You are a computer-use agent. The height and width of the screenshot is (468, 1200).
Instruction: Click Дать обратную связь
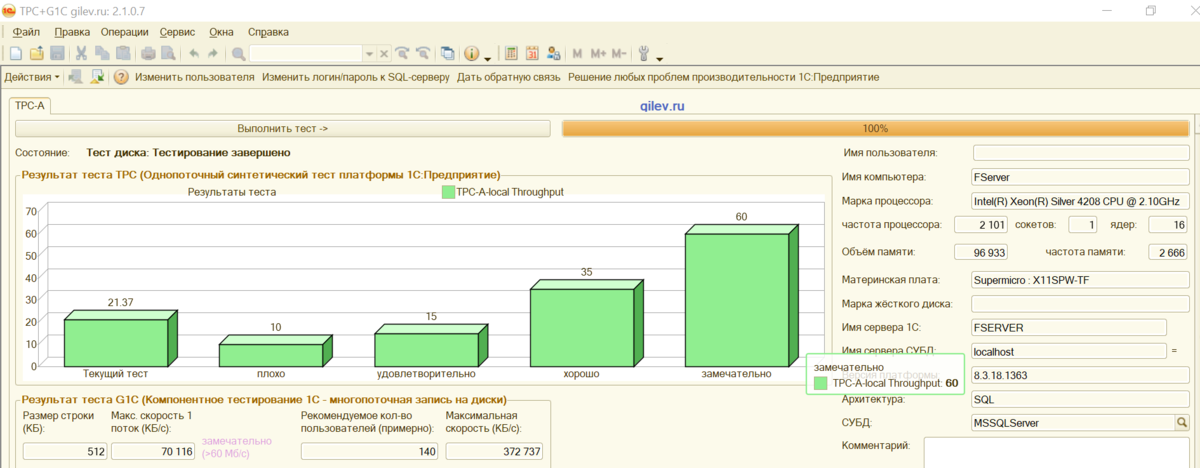coord(508,77)
